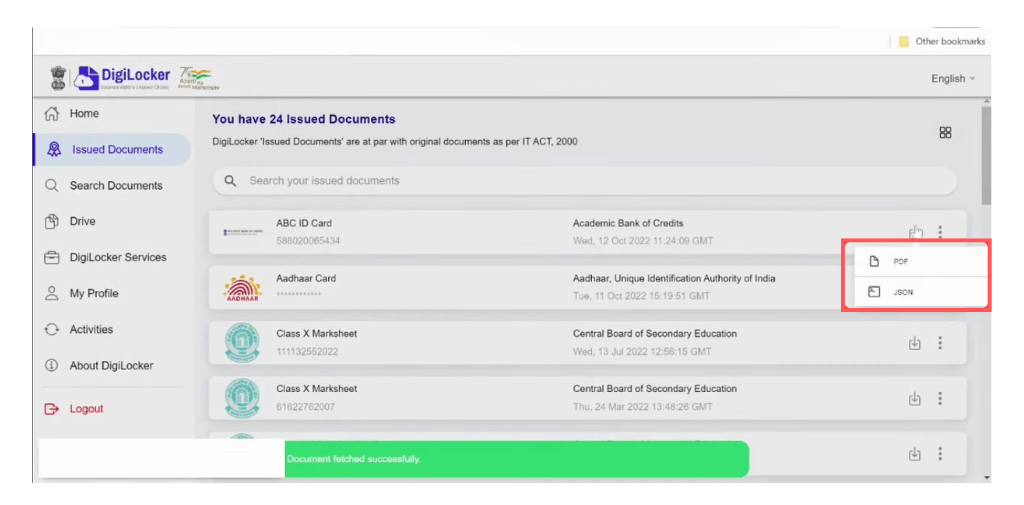This screenshot has height=505, width=1024.
Task: Click the Aadhaar logo thumbnail
Action: pyautogui.click(x=242, y=287)
